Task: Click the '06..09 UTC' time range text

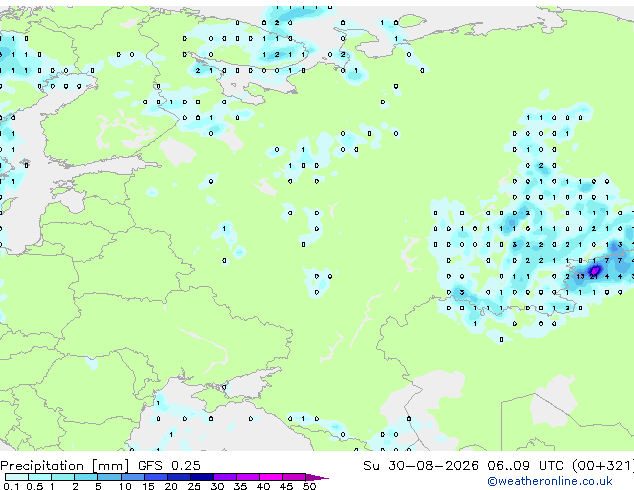Action: 525,466
